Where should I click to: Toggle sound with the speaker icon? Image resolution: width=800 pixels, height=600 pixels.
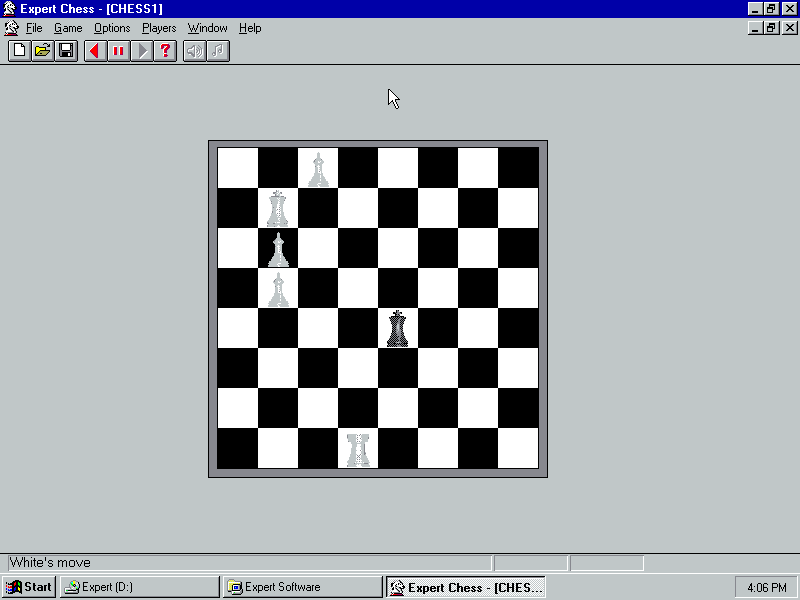pos(194,51)
